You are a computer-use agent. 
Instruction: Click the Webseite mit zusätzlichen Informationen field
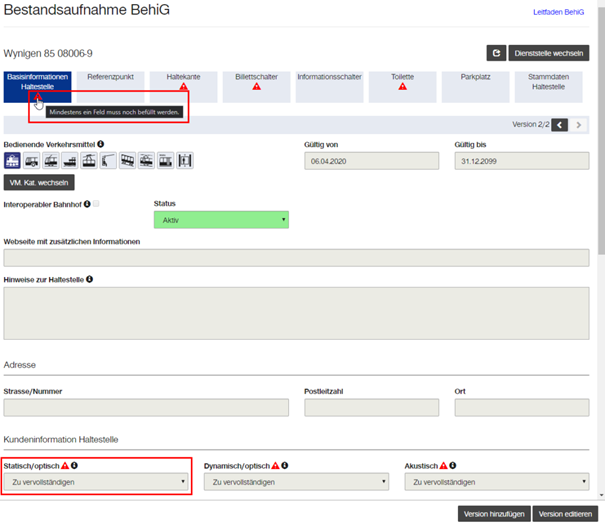coord(296,258)
